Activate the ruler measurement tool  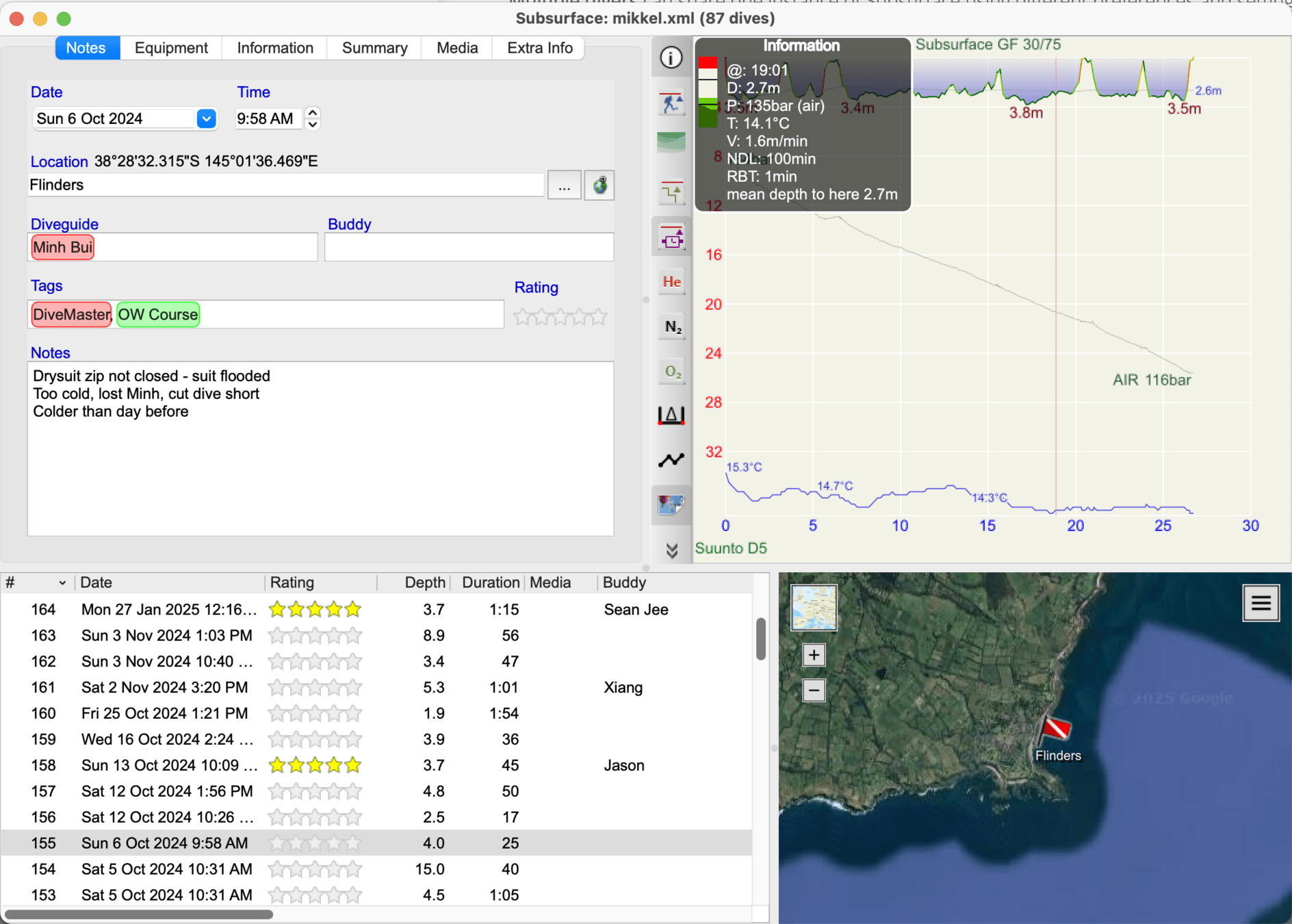pyautogui.click(x=671, y=415)
